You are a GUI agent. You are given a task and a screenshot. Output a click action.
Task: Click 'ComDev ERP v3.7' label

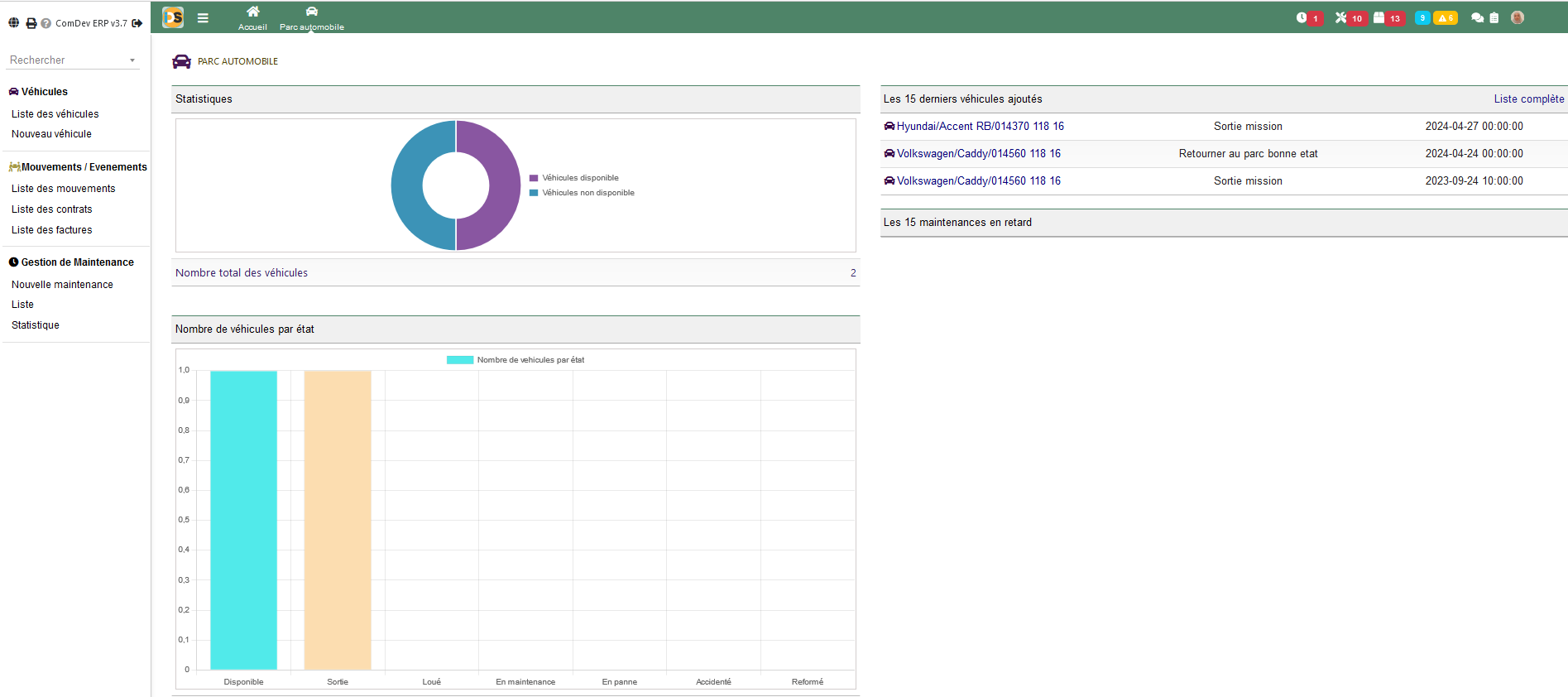(91, 23)
